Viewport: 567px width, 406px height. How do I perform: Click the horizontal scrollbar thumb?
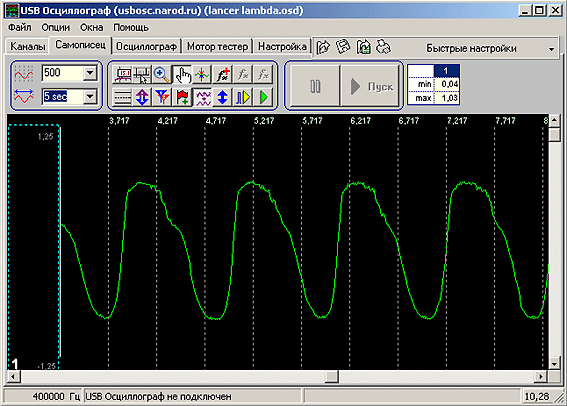point(332,377)
